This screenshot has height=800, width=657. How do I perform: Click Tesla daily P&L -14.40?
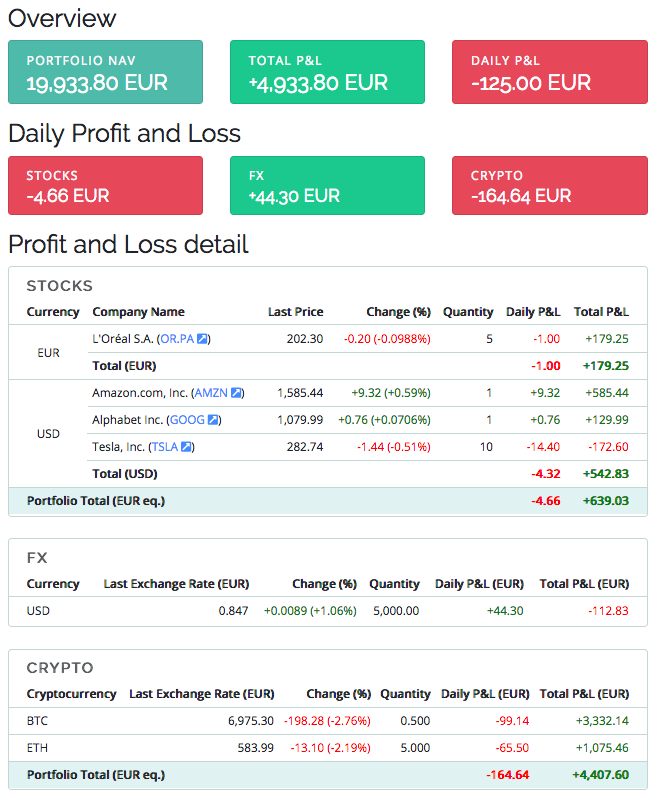point(543,447)
